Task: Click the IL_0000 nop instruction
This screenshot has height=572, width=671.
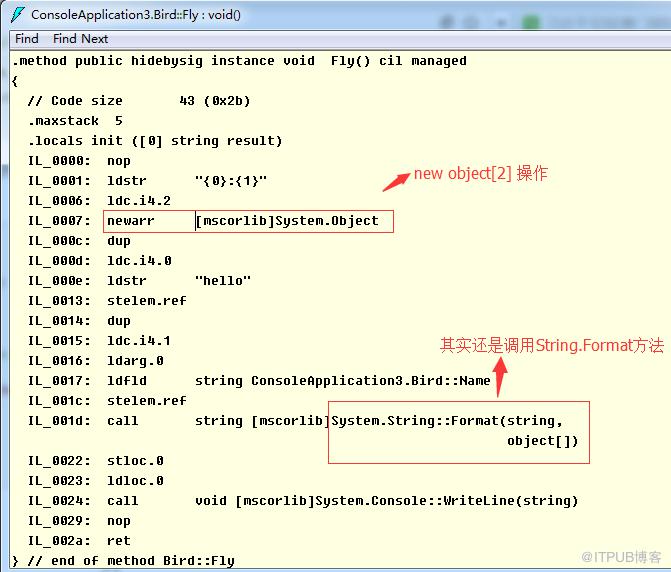Action: click(x=79, y=161)
